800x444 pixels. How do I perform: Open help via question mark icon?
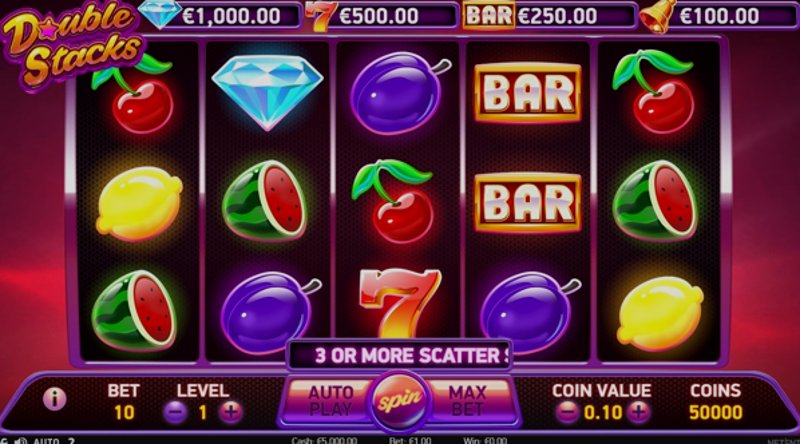click(x=71, y=440)
